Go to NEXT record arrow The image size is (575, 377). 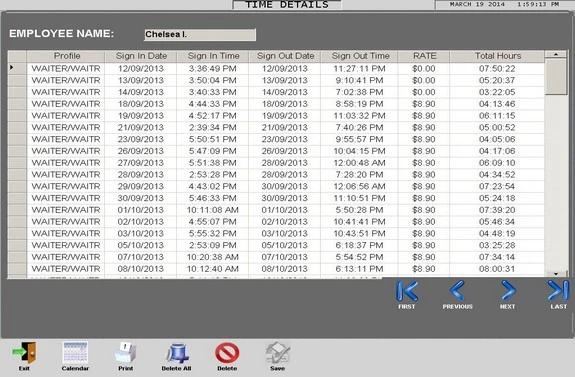click(x=508, y=291)
